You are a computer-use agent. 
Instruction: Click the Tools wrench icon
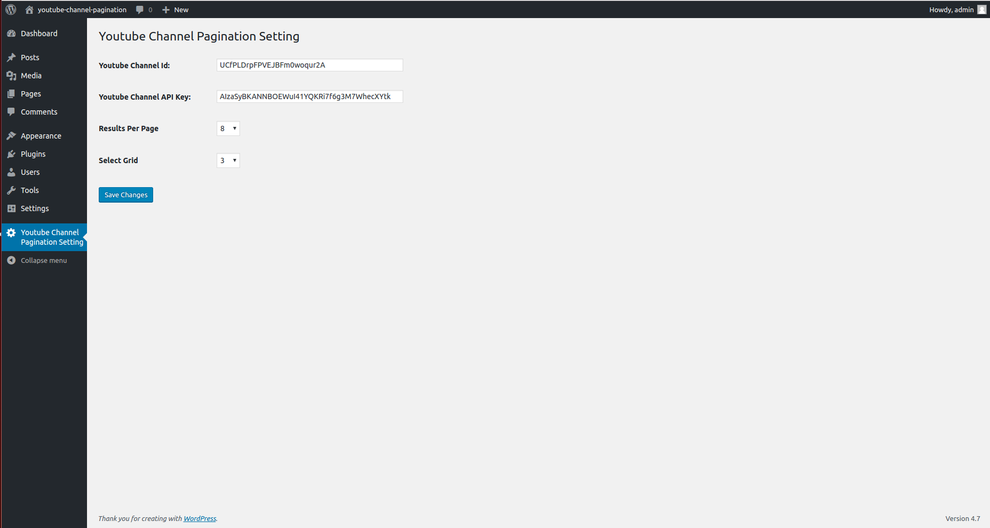[11, 190]
